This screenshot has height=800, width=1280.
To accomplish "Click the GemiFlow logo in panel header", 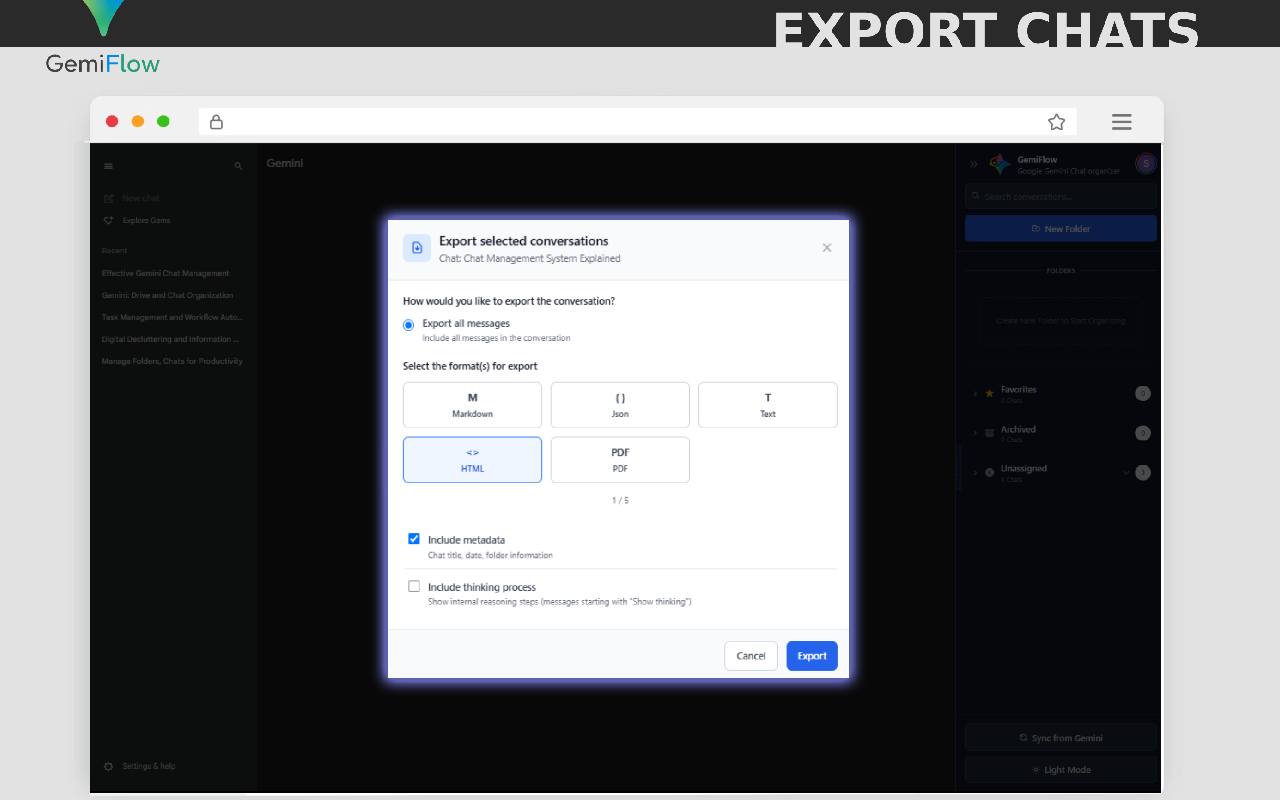I will [x=1000, y=164].
